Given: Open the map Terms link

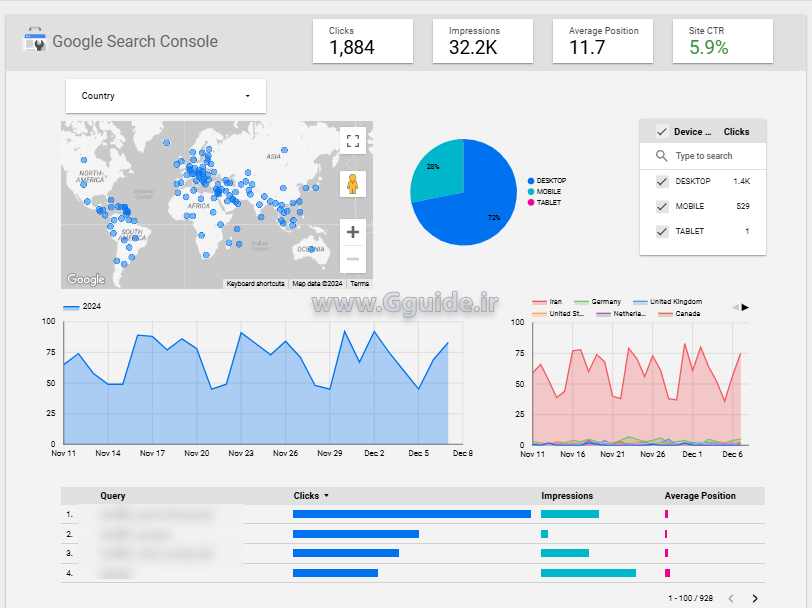Looking at the screenshot, I should [359, 284].
